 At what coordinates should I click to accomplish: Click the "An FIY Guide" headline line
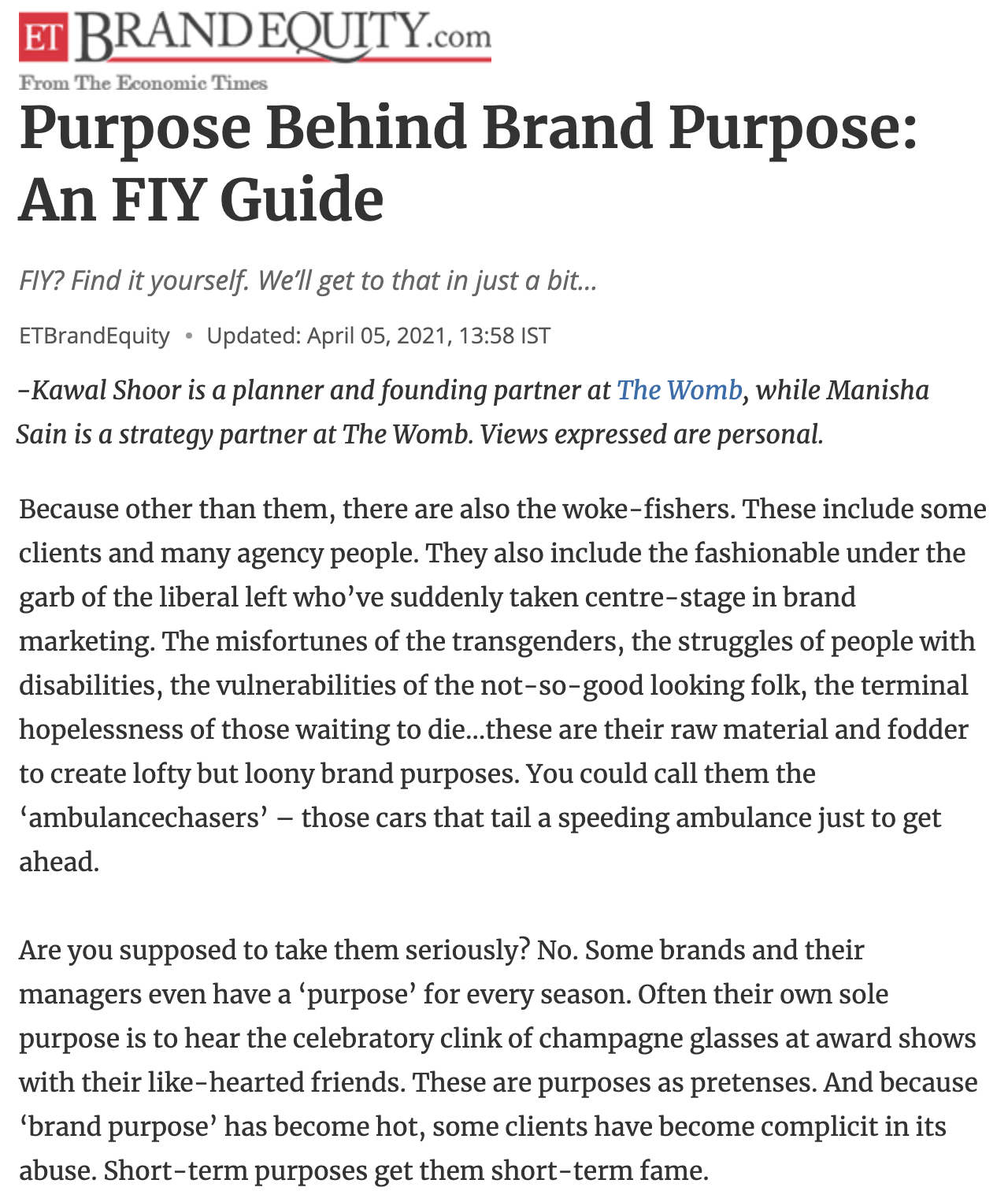click(x=202, y=200)
